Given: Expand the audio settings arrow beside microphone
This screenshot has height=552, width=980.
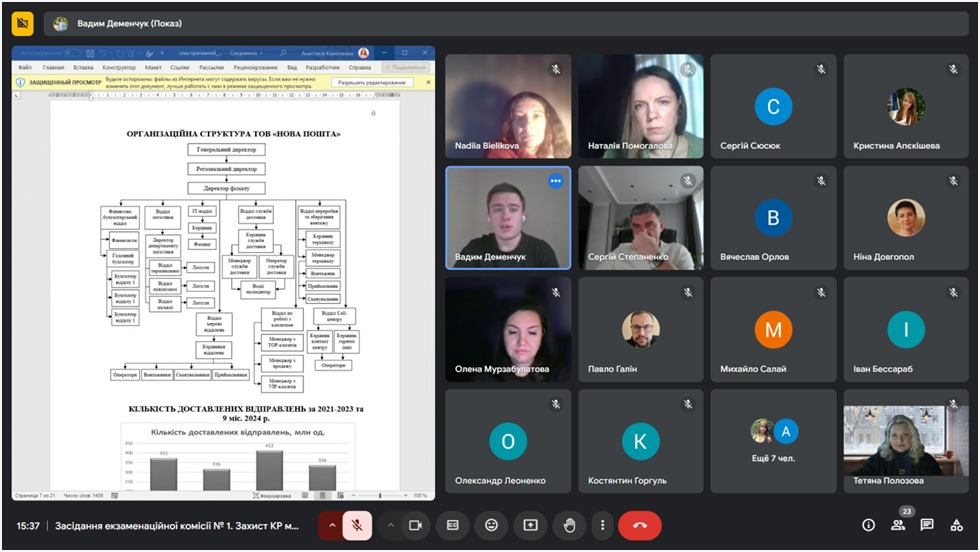Looking at the screenshot, I should 332,525.
